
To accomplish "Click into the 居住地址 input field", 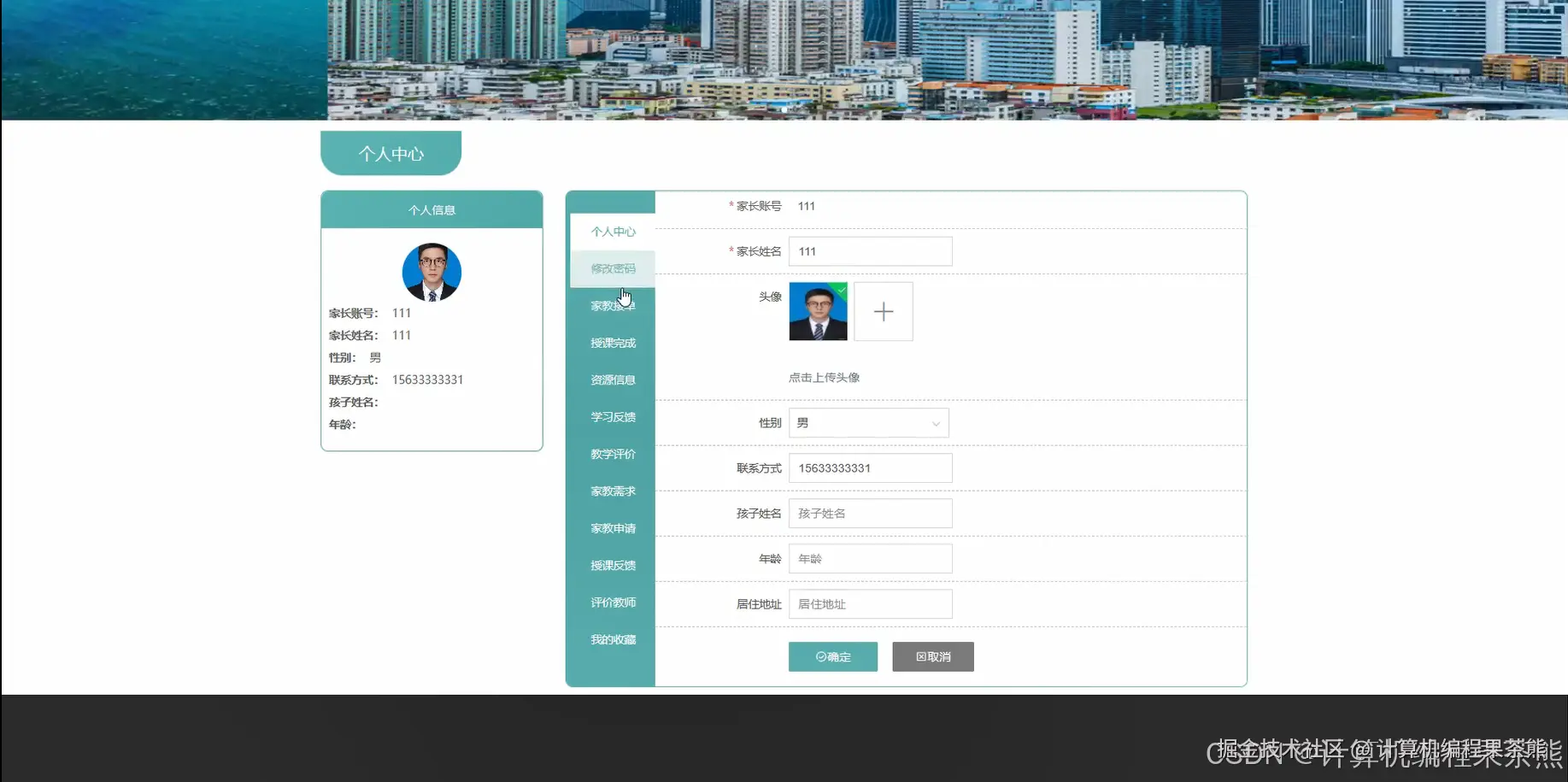I will coord(870,604).
